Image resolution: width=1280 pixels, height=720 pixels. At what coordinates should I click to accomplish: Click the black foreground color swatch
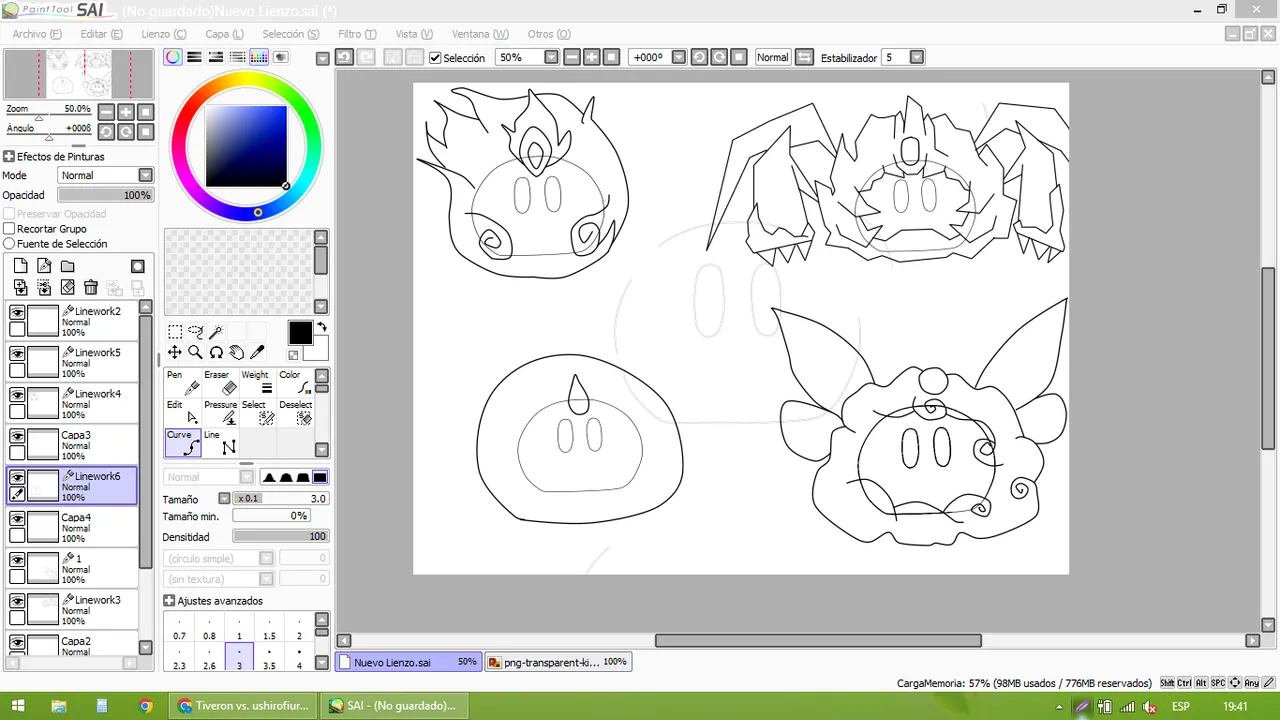click(x=300, y=333)
